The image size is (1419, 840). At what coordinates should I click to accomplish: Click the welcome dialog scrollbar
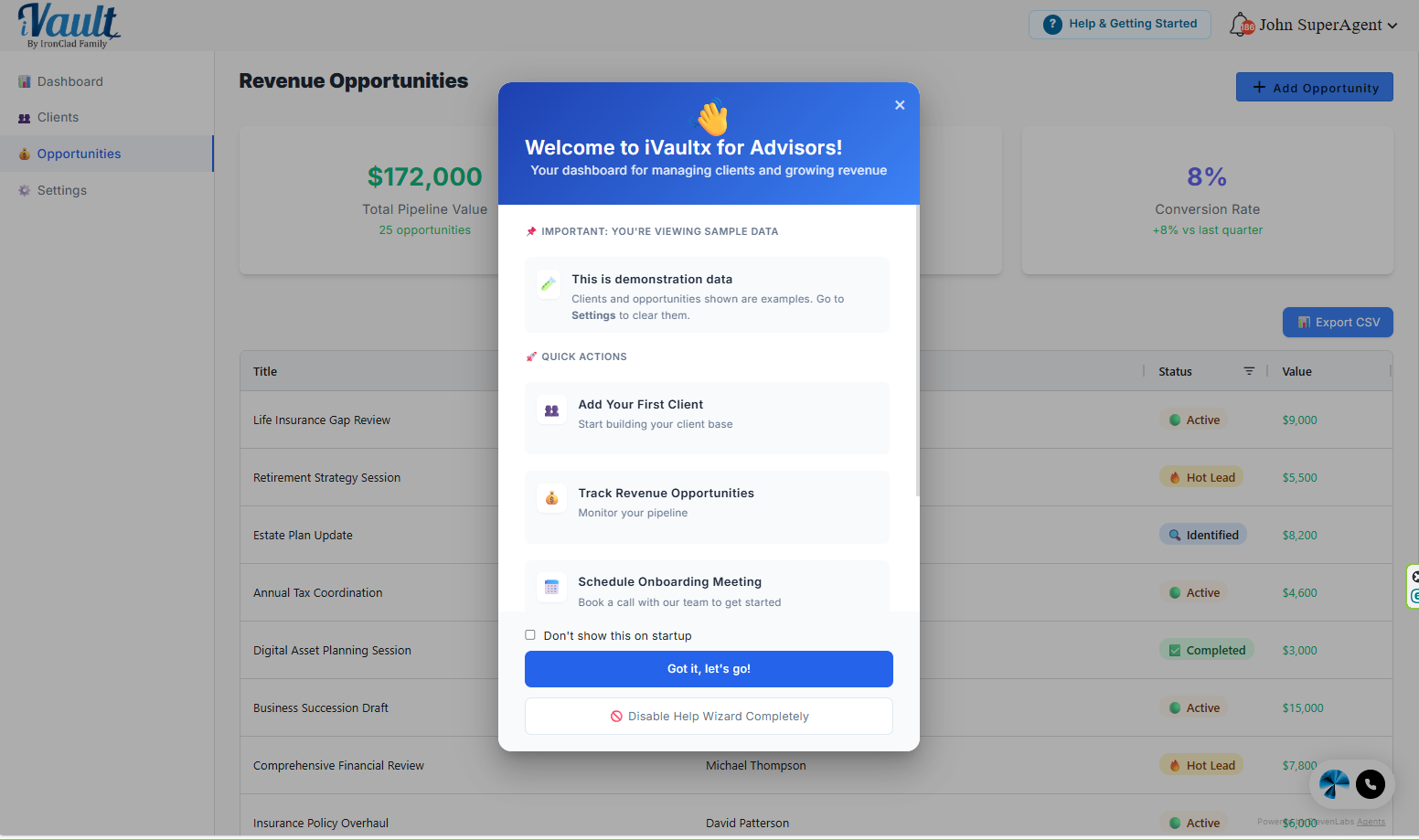pos(917,351)
